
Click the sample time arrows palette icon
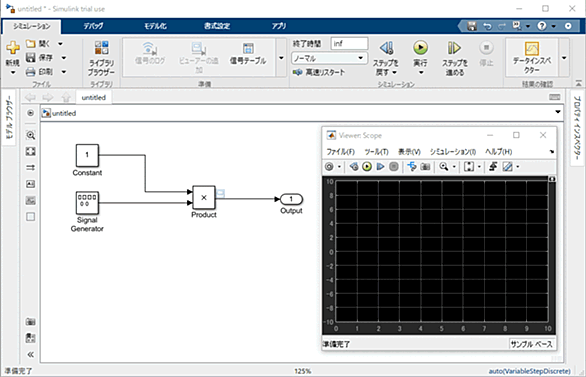(31, 168)
